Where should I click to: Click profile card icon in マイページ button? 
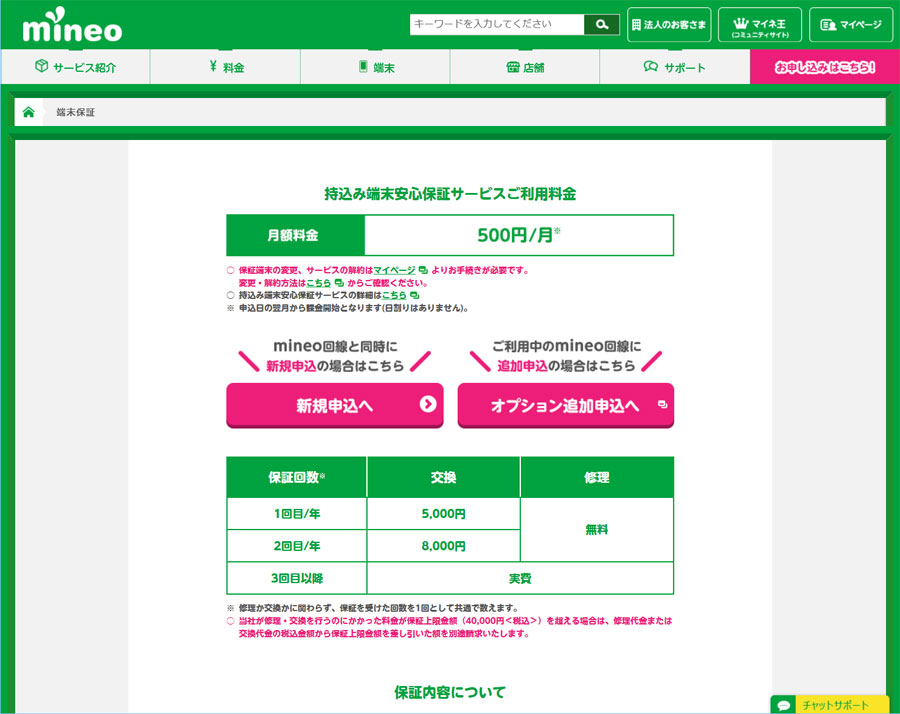coord(828,25)
